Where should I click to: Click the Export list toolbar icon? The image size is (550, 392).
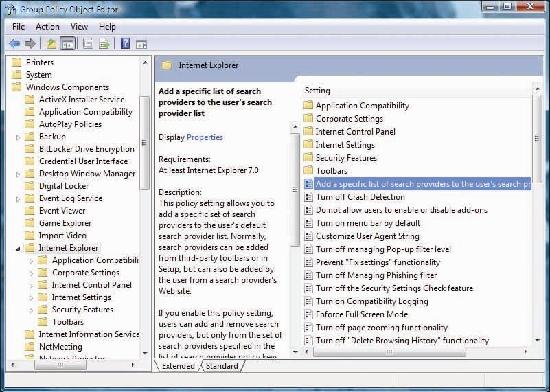[x=104, y=44]
